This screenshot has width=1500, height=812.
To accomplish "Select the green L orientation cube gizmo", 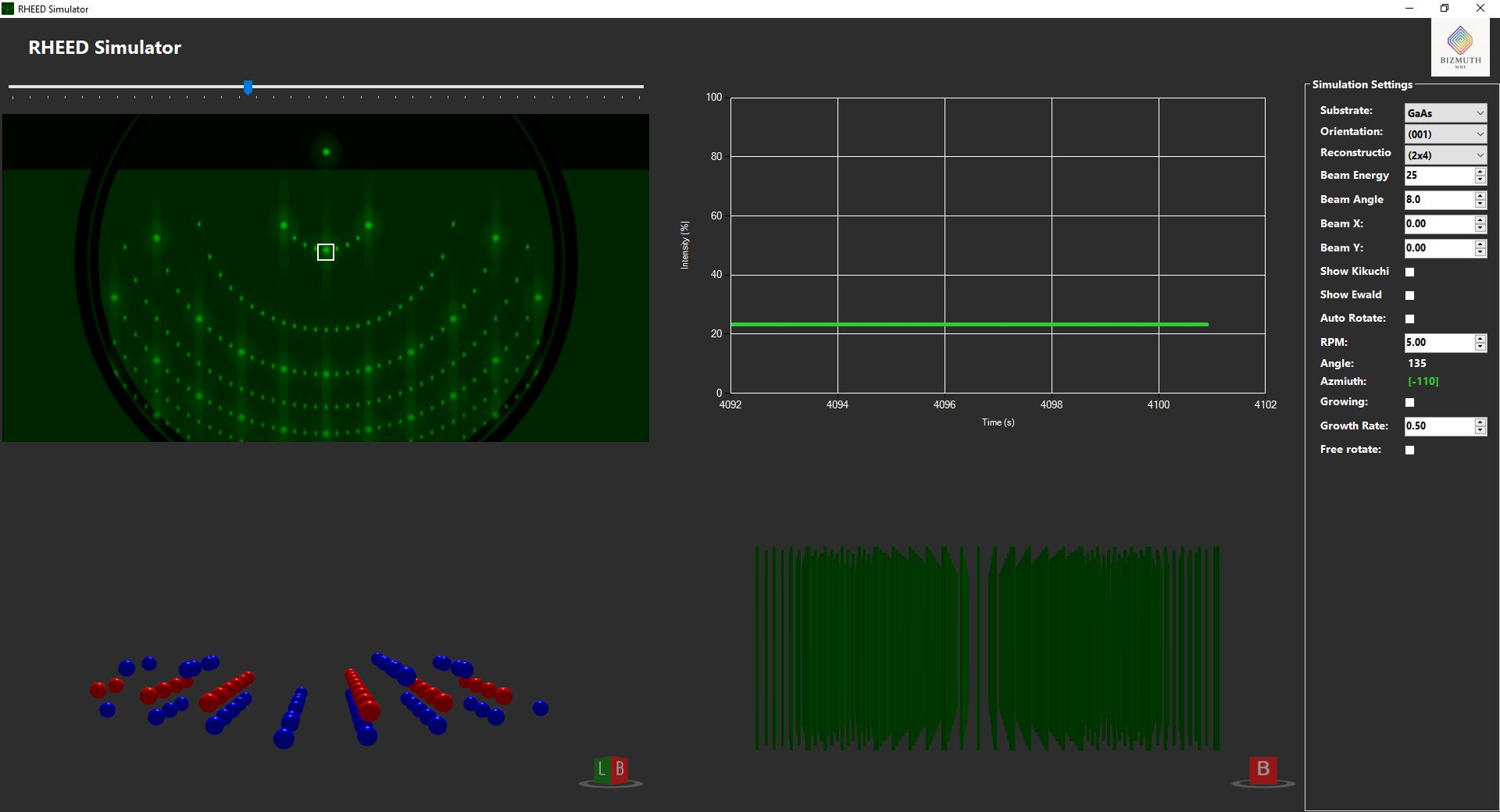I will [602, 769].
